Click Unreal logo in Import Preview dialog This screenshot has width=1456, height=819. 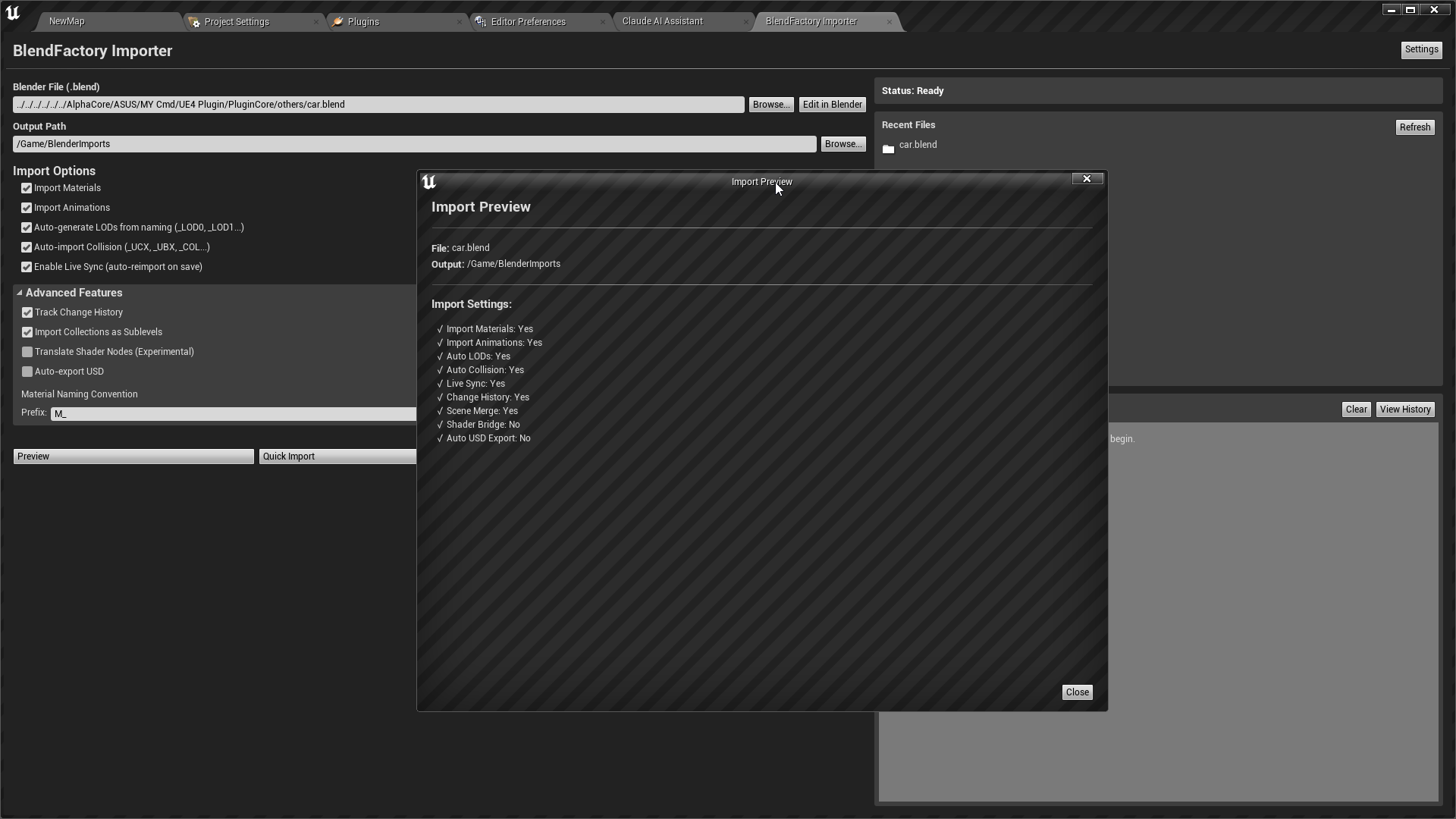[428, 182]
